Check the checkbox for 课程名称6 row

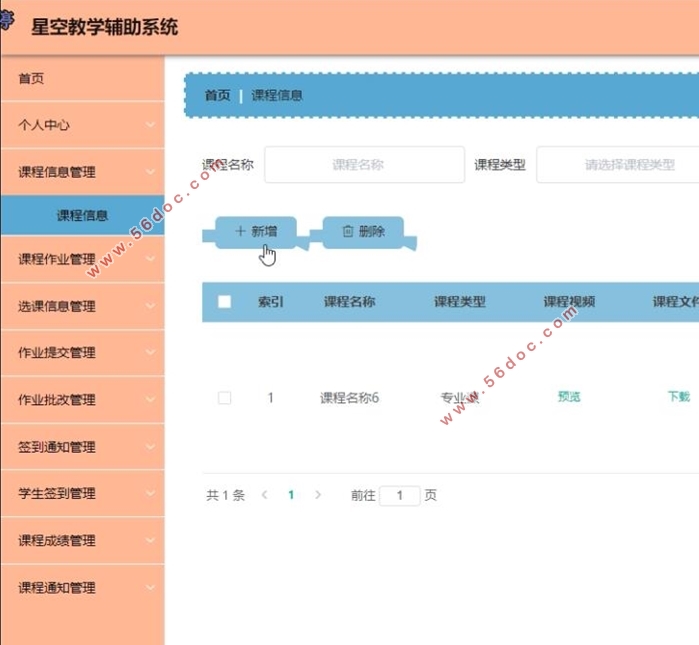point(225,398)
